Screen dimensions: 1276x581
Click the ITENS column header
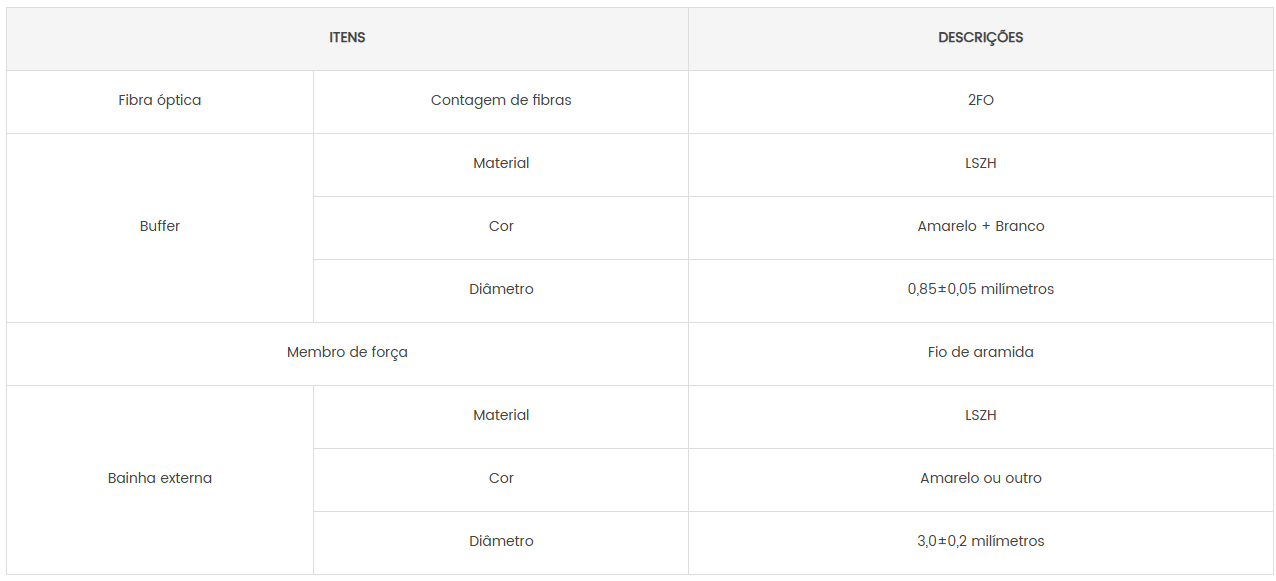pos(347,38)
